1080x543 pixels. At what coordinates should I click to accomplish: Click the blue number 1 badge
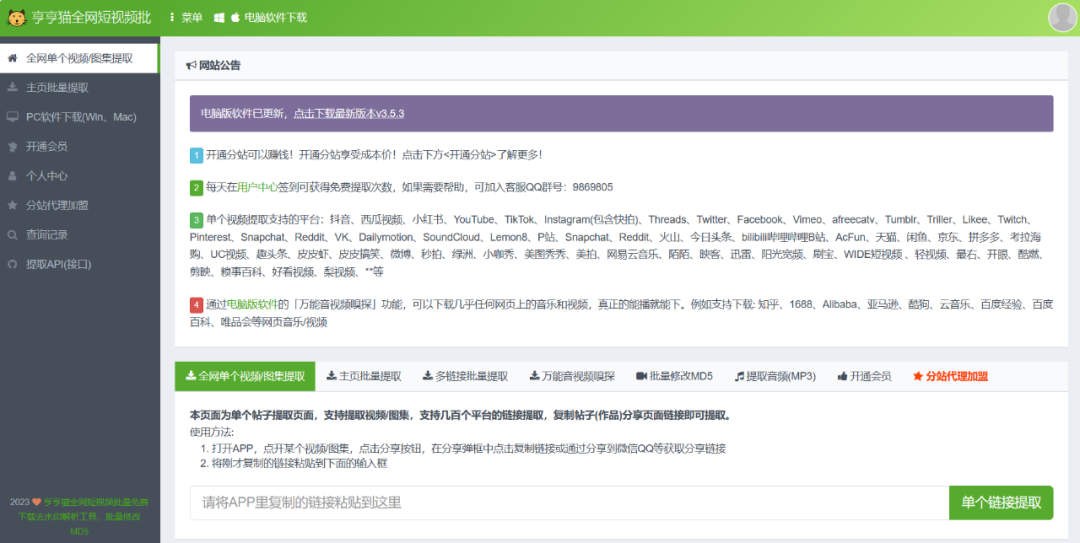pos(196,155)
